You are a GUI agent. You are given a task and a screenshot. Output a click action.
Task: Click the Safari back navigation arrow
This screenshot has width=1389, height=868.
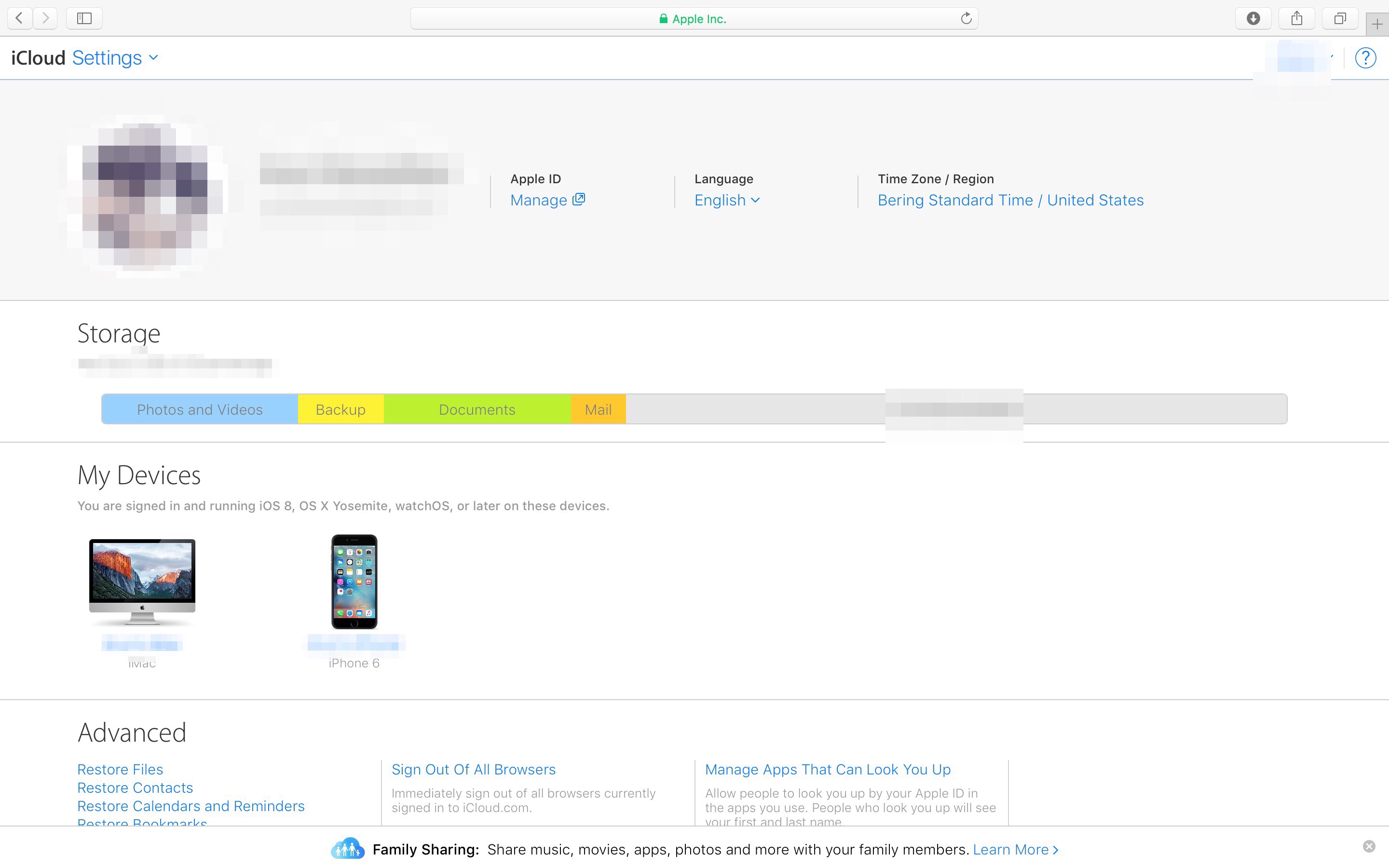click(x=19, y=18)
